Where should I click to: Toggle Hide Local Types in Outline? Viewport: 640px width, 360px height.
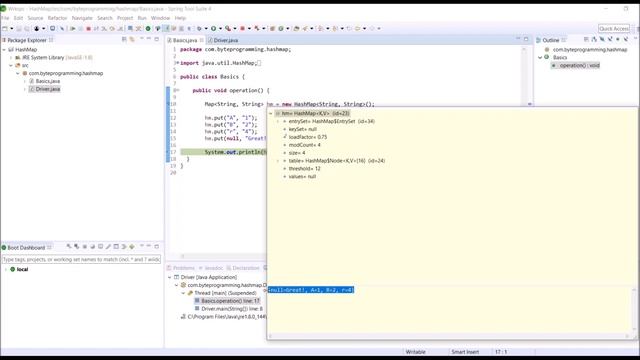pyautogui.click(x=625, y=40)
